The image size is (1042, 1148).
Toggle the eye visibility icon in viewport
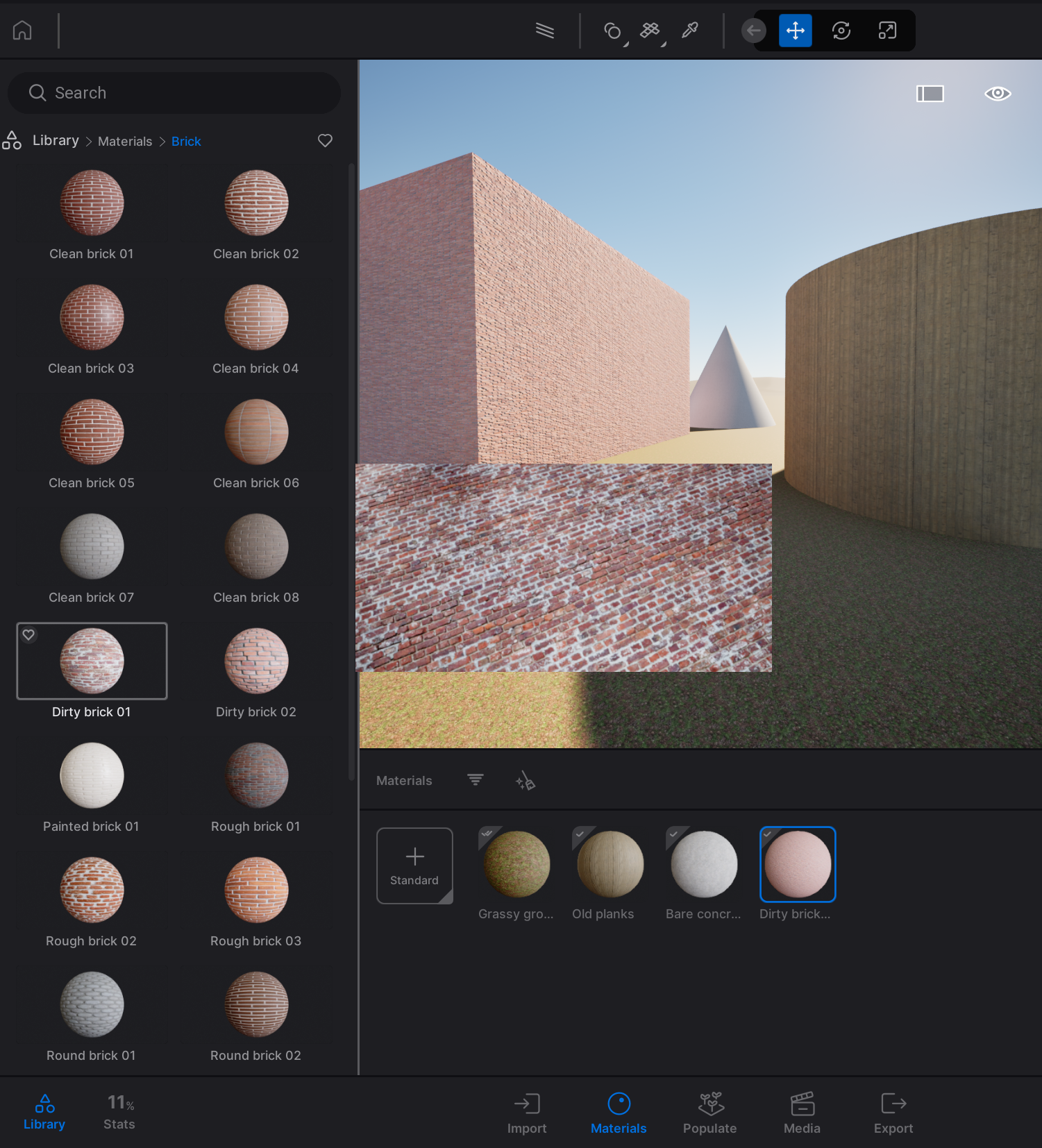pos(997,94)
